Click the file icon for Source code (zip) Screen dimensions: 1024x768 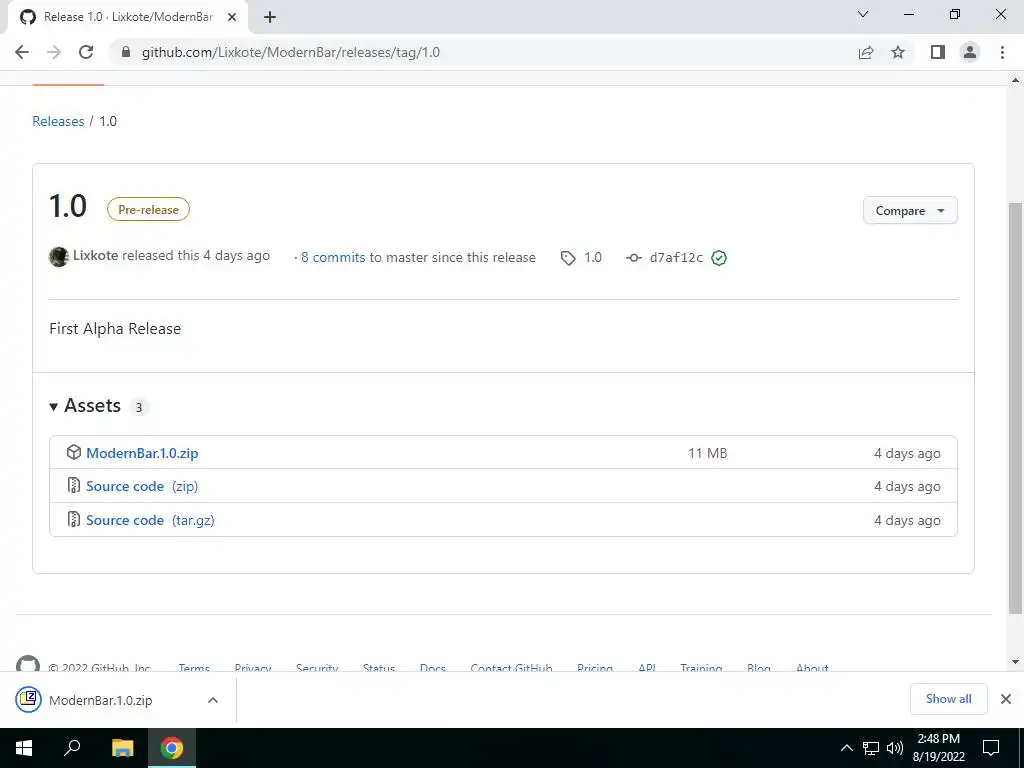(74, 485)
